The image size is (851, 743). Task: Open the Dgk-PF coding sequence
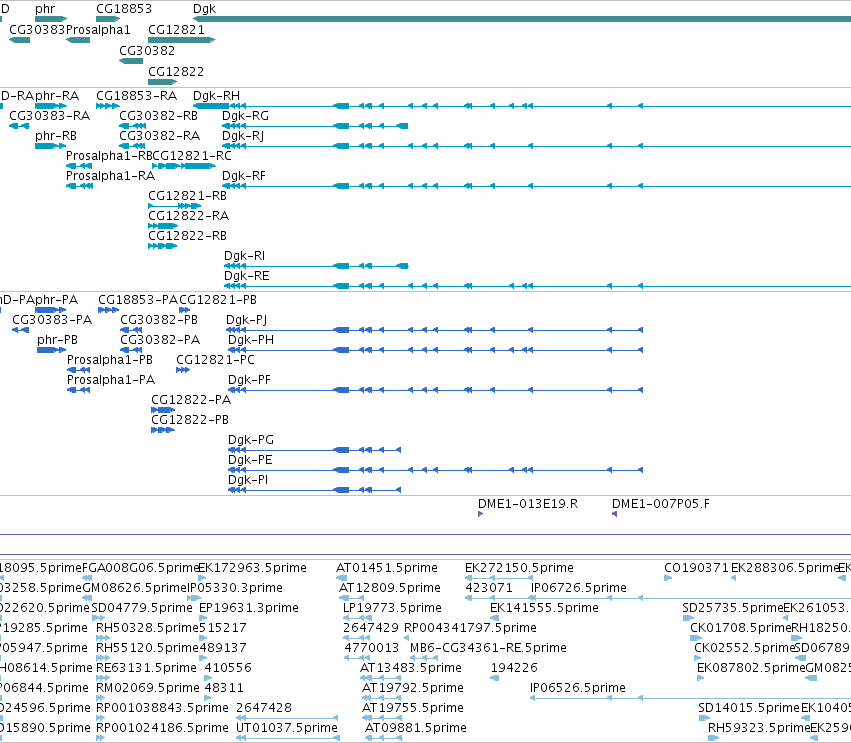436,390
